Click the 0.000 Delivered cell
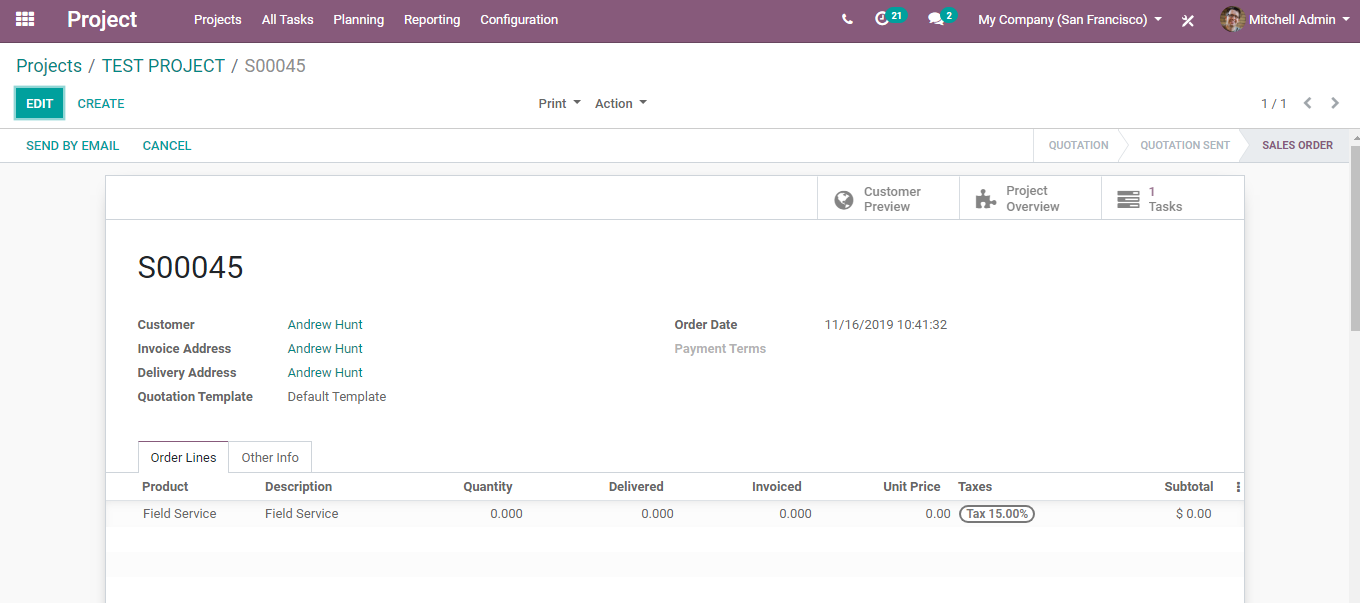The width and height of the screenshot is (1360, 603). [657, 514]
